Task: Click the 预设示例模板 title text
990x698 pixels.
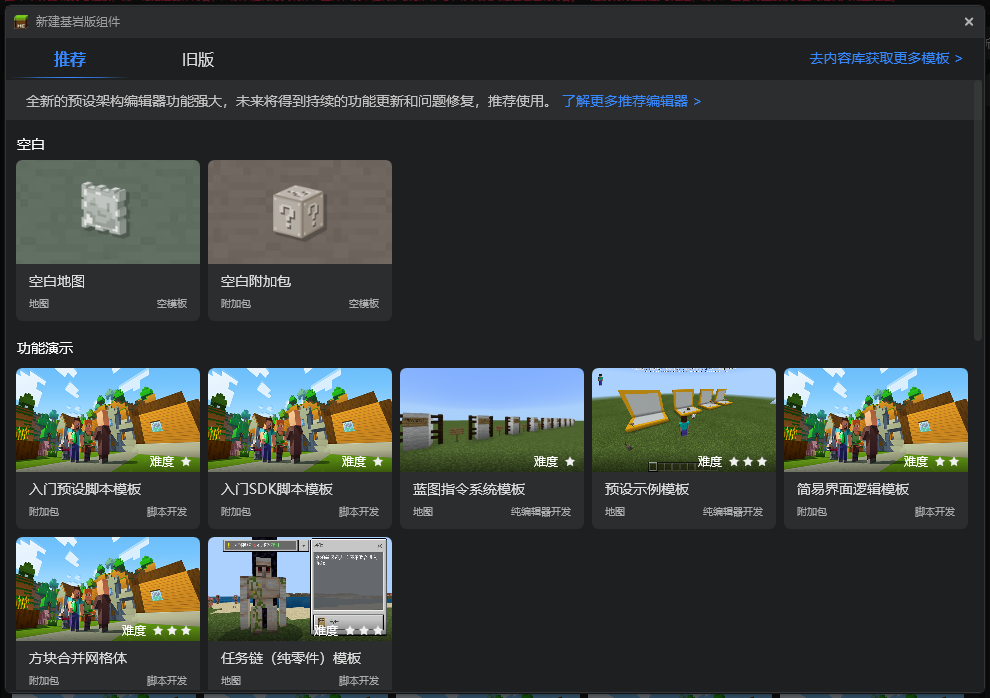Action: point(647,489)
